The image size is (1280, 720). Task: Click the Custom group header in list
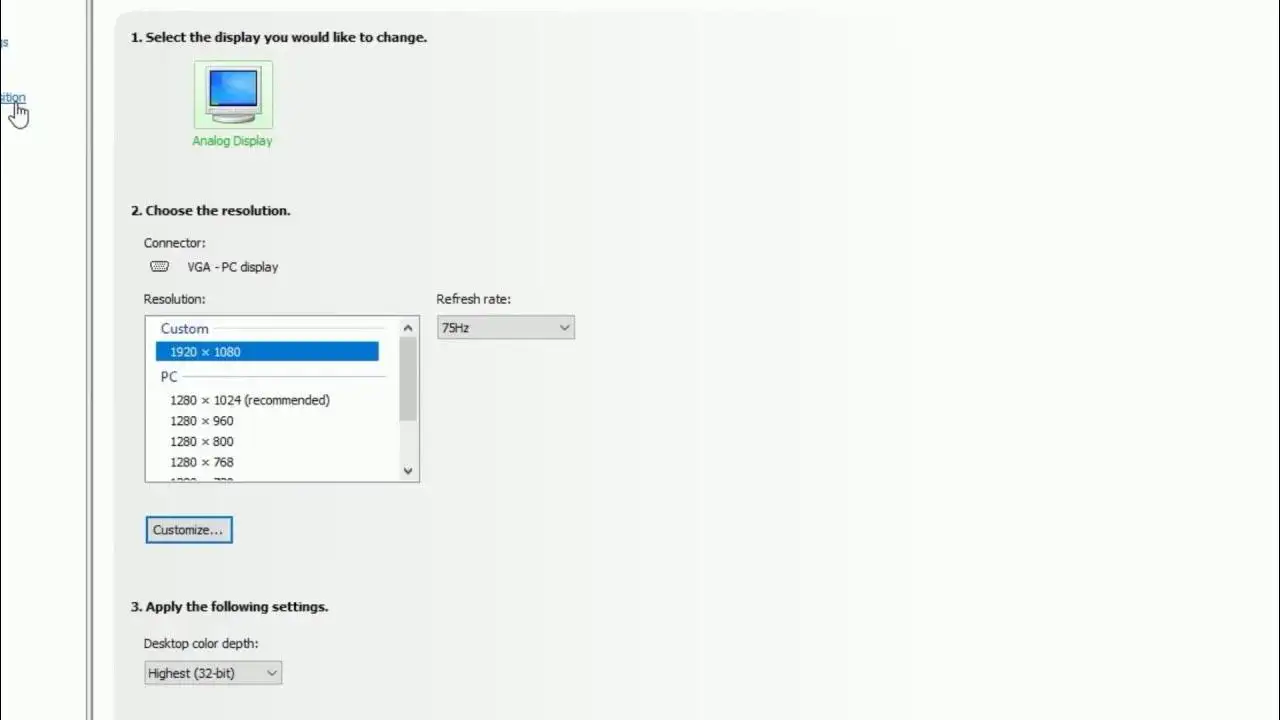185,329
